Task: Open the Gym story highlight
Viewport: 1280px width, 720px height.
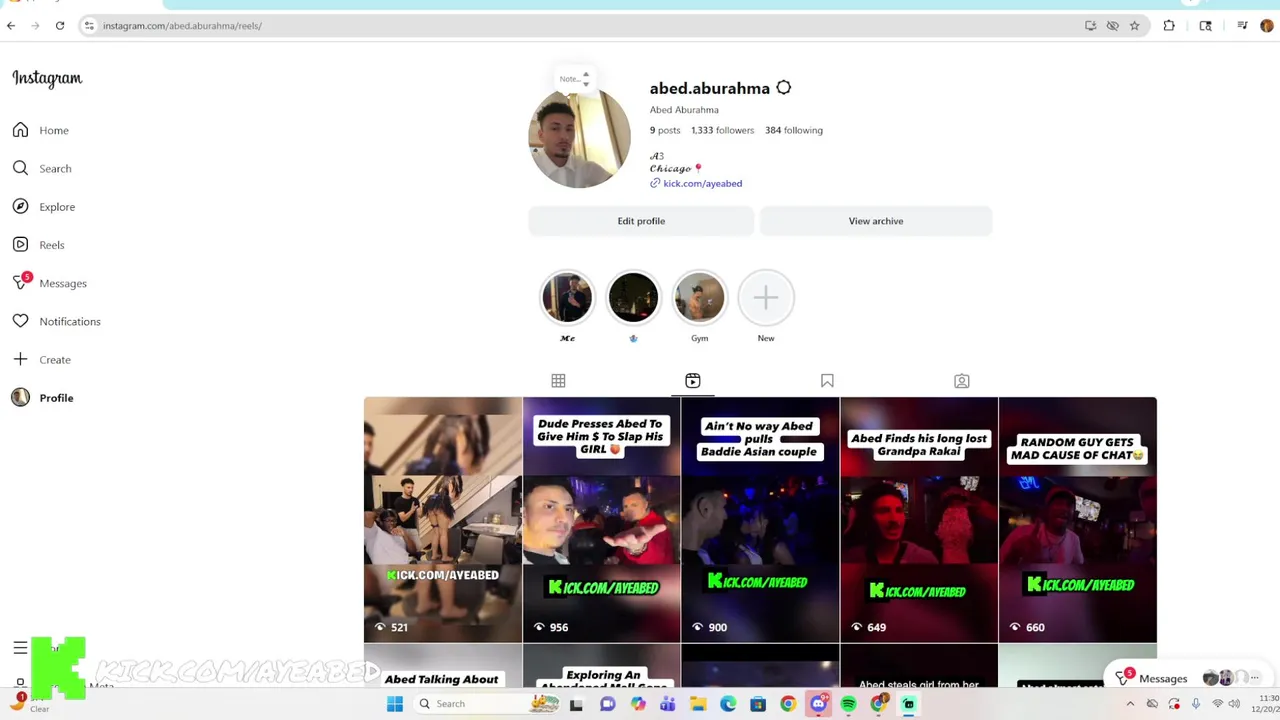Action: pos(699,298)
